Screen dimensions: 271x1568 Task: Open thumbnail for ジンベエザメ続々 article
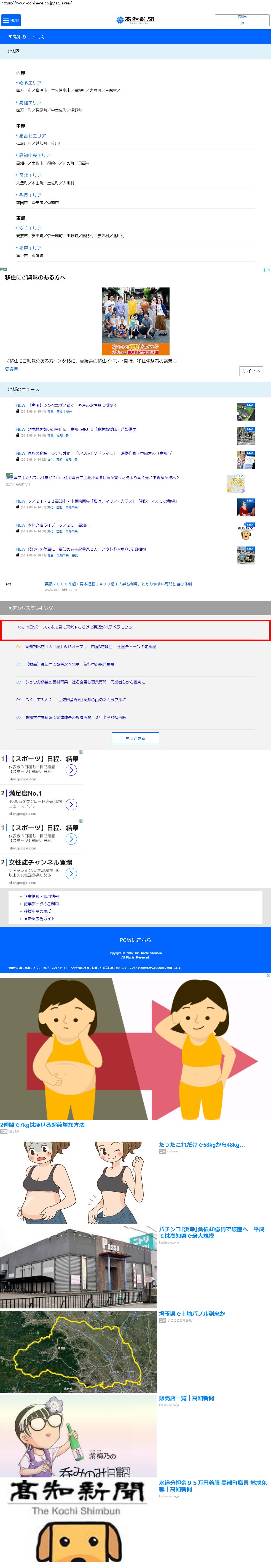(x=245, y=411)
